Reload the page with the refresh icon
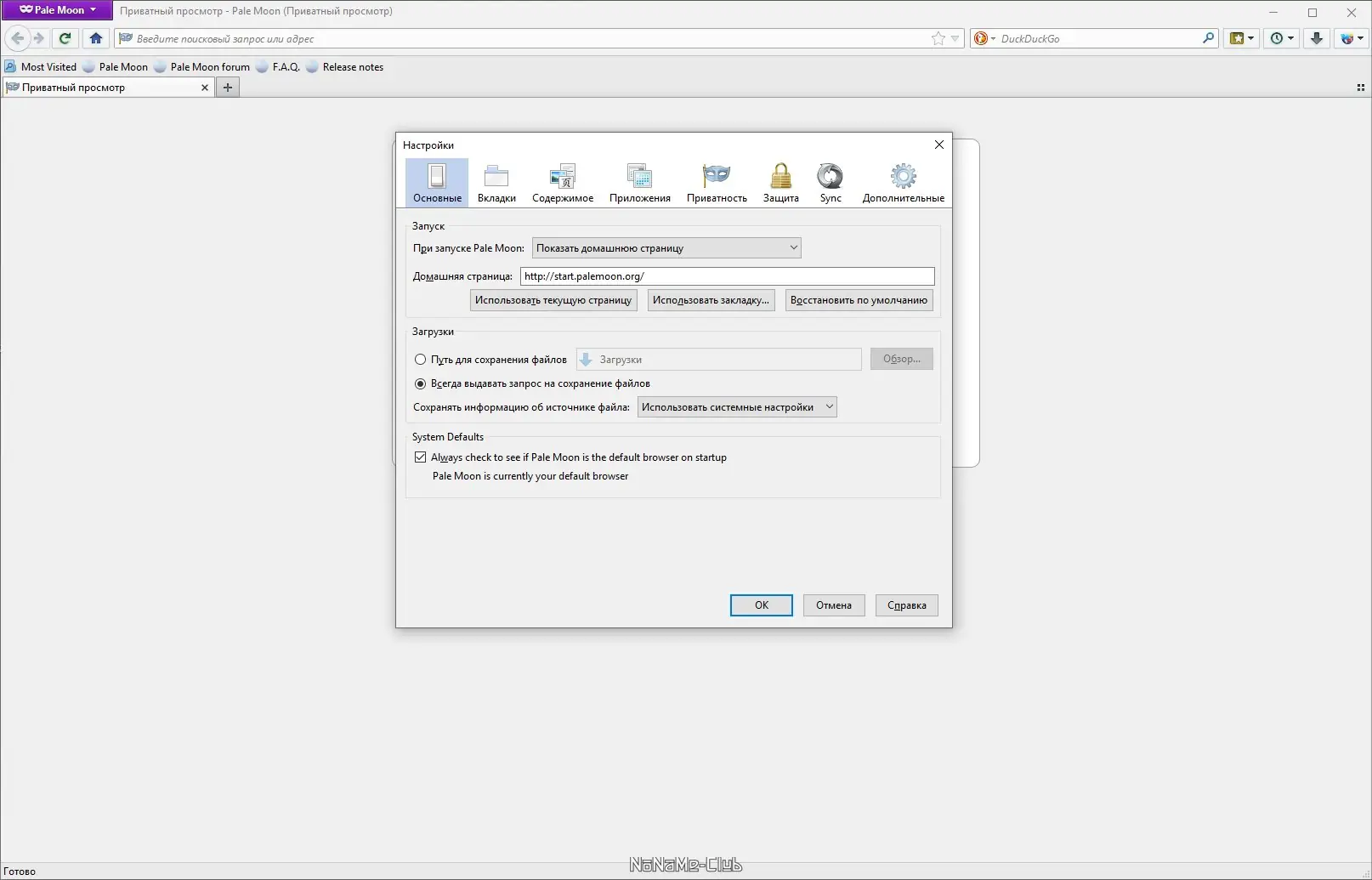 (65, 38)
